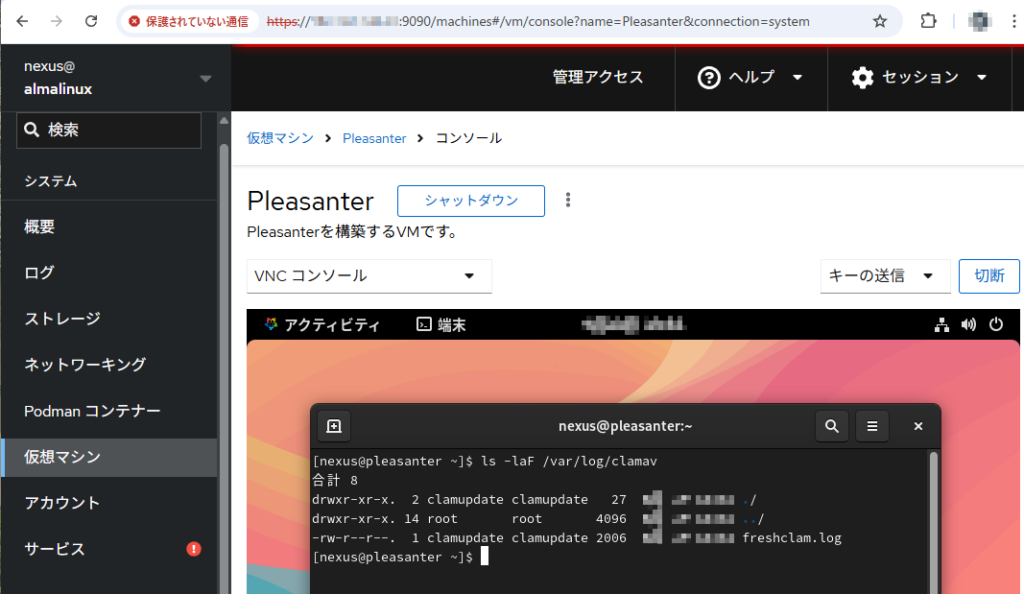Select ストレージ in the sidebar
Screen dimensions: 1024x594
[x=62, y=319]
